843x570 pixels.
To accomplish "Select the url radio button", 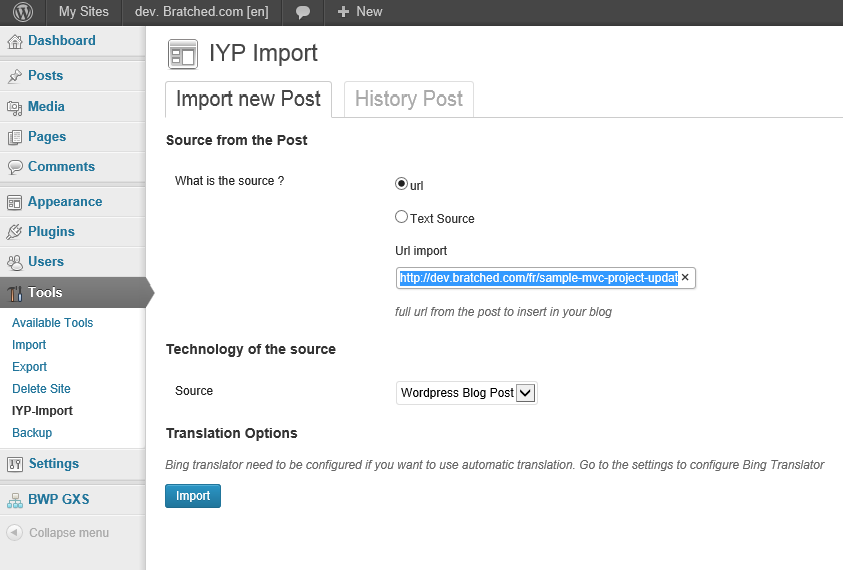I will point(401,184).
